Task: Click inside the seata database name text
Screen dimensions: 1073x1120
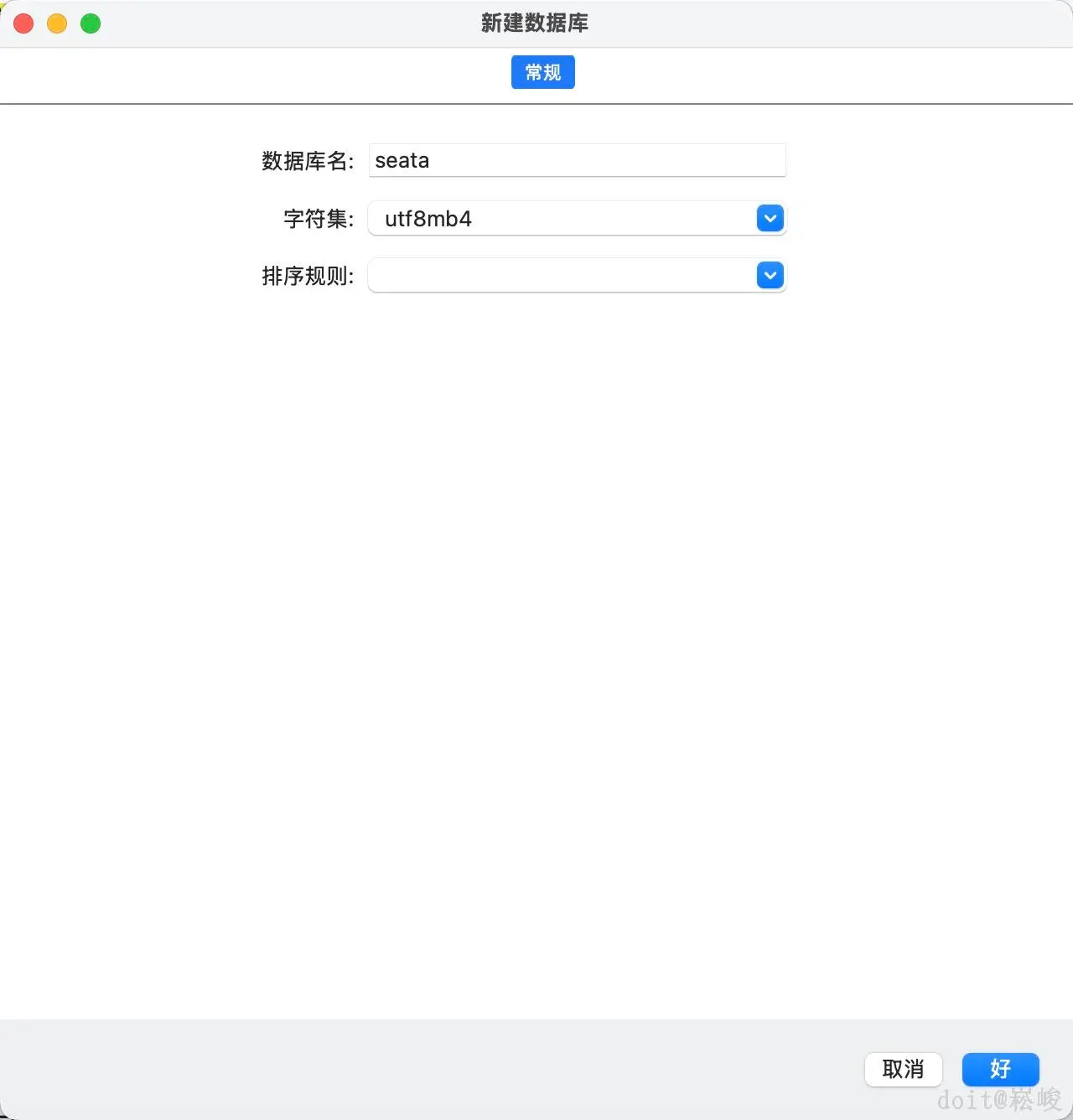Action: [401, 160]
